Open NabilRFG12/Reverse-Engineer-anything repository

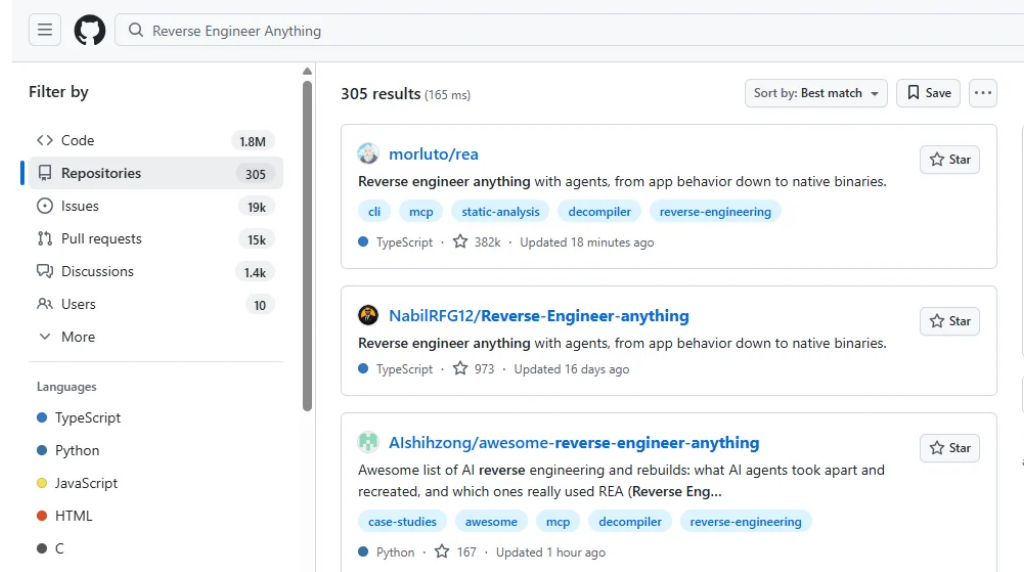pyautogui.click(x=539, y=316)
